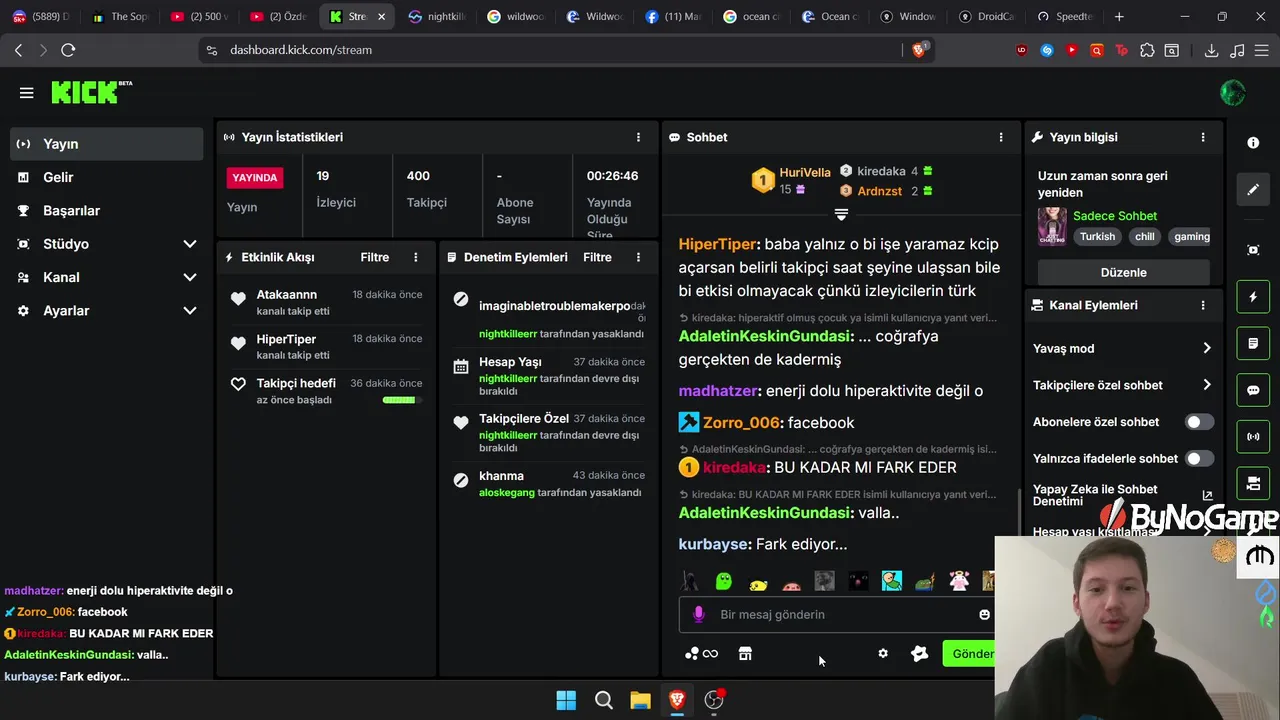Go to Başarılar in the sidebar
This screenshot has width=1280, height=720.
pyautogui.click(x=108, y=211)
